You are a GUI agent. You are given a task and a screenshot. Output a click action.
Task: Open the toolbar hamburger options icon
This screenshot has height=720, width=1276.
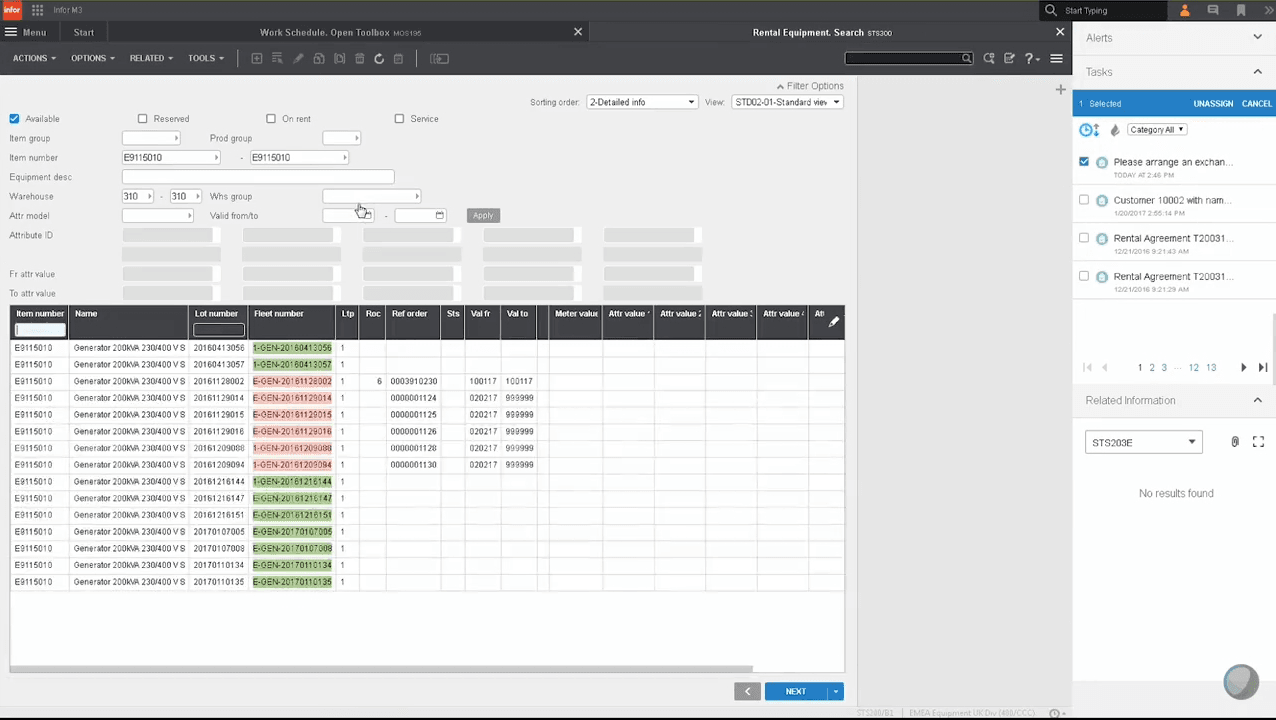tap(1056, 58)
